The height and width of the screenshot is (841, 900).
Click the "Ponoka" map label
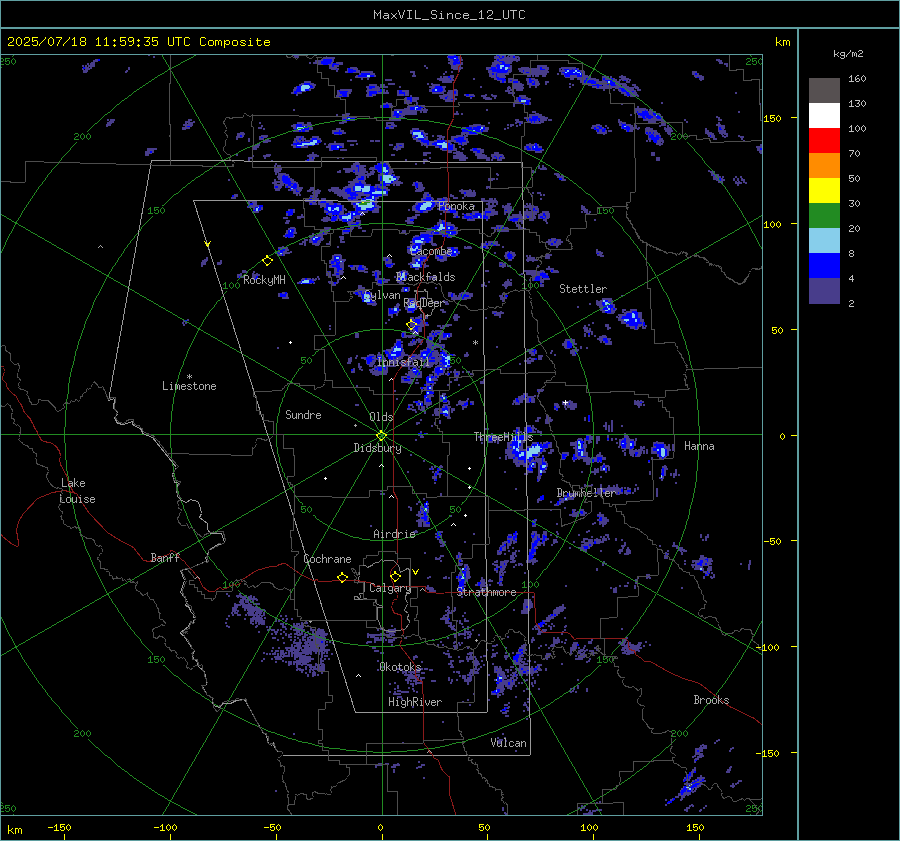tap(456, 206)
